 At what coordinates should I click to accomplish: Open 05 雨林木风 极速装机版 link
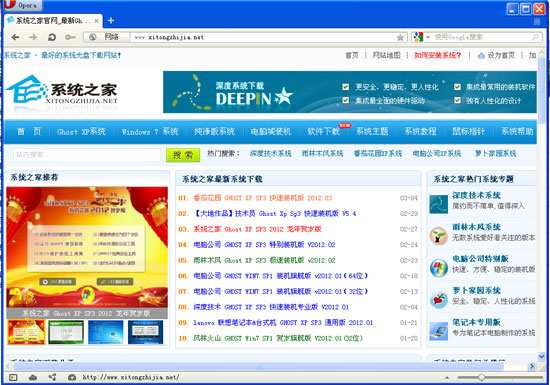pyautogui.click(x=264, y=260)
